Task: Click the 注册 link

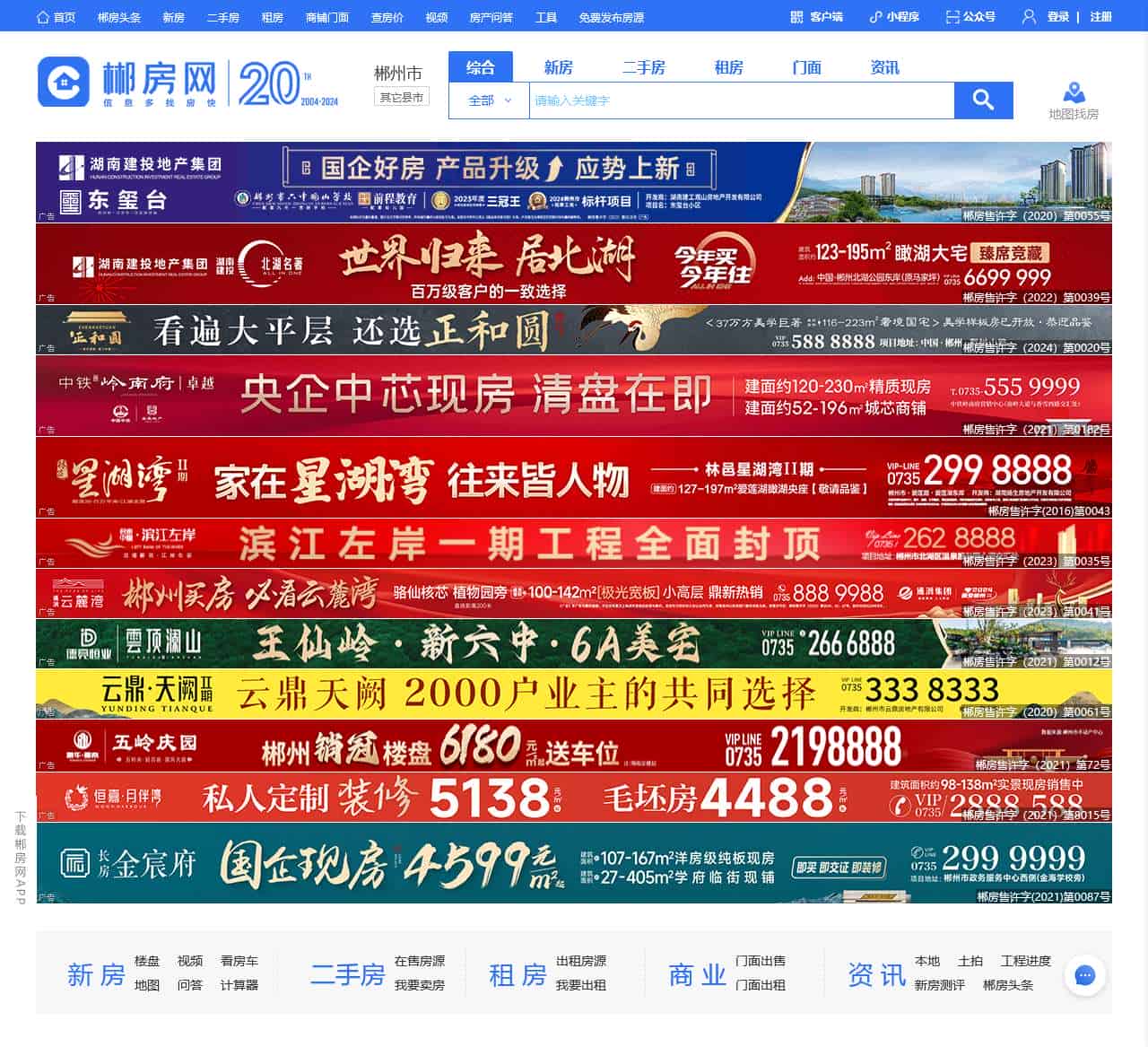Action: tap(1100, 17)
